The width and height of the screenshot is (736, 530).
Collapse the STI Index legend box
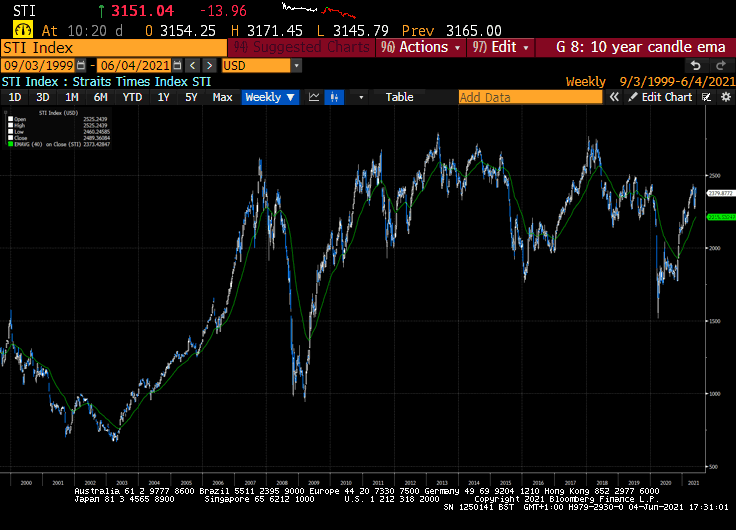coord(6,113)
